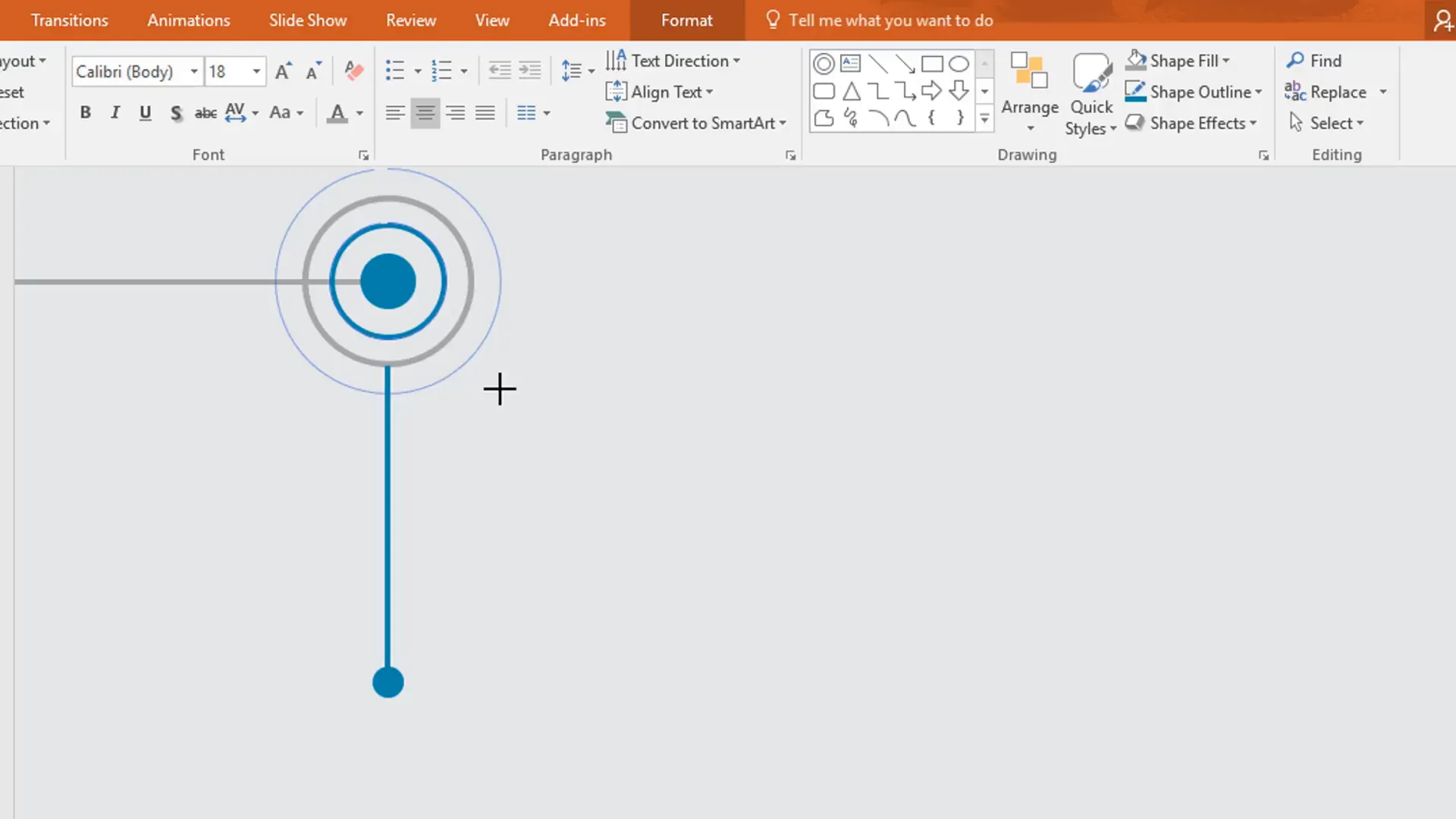Open the Arrange button

[1030, 93]
